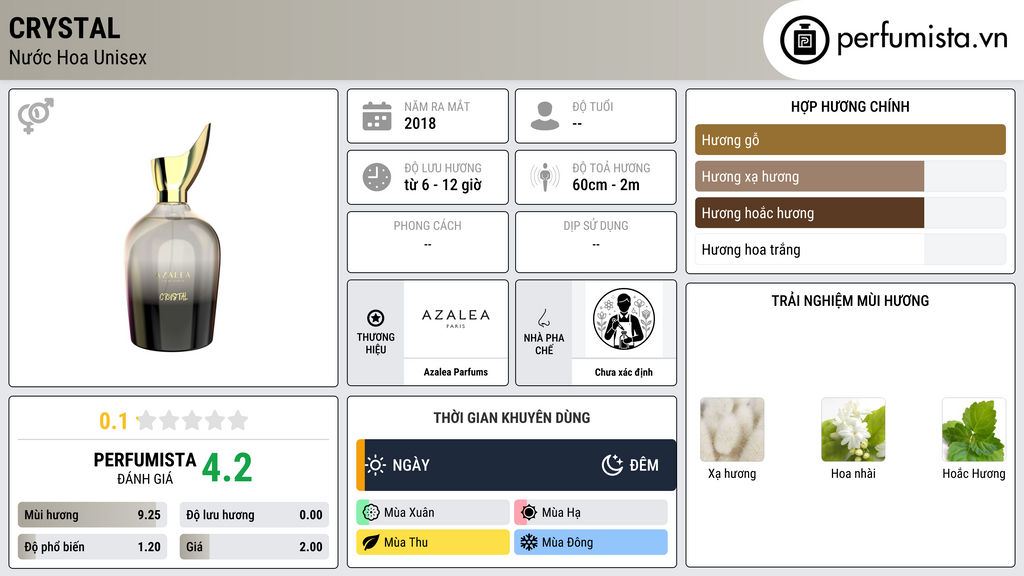
Task: Select the Hoa nhài note image
Action: click(853, 430)
